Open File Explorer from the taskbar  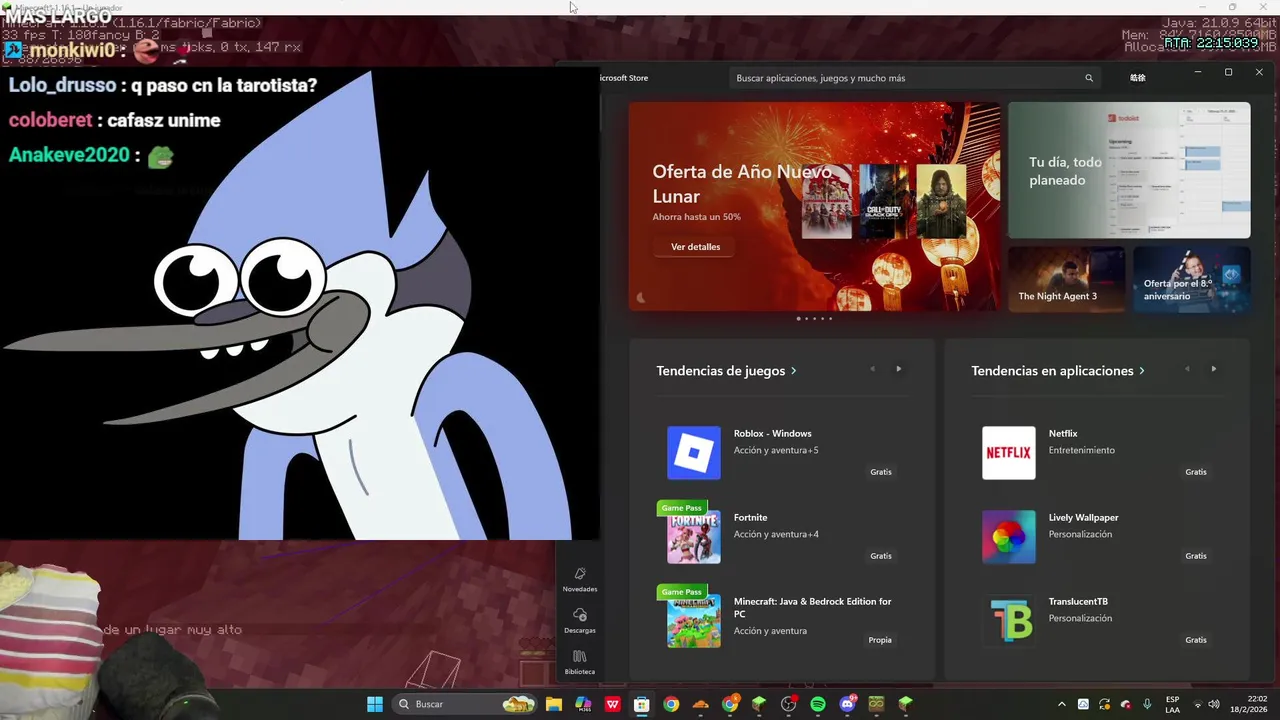(554, 704)
